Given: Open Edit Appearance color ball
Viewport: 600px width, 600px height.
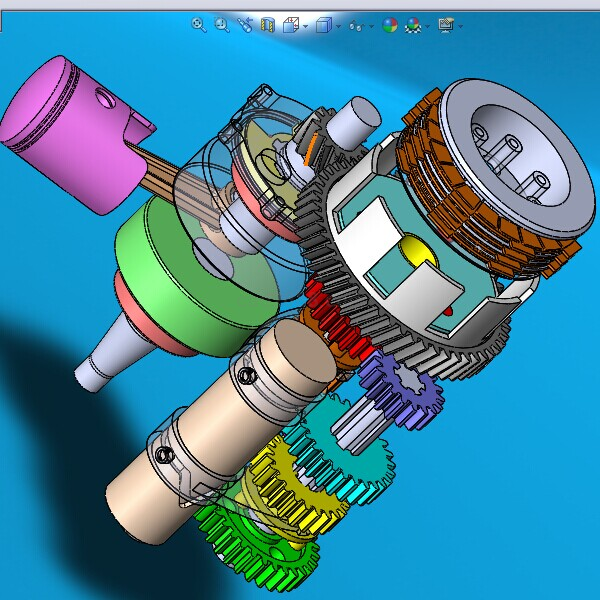Looking at the screenshot, I should tap(389, 25).
